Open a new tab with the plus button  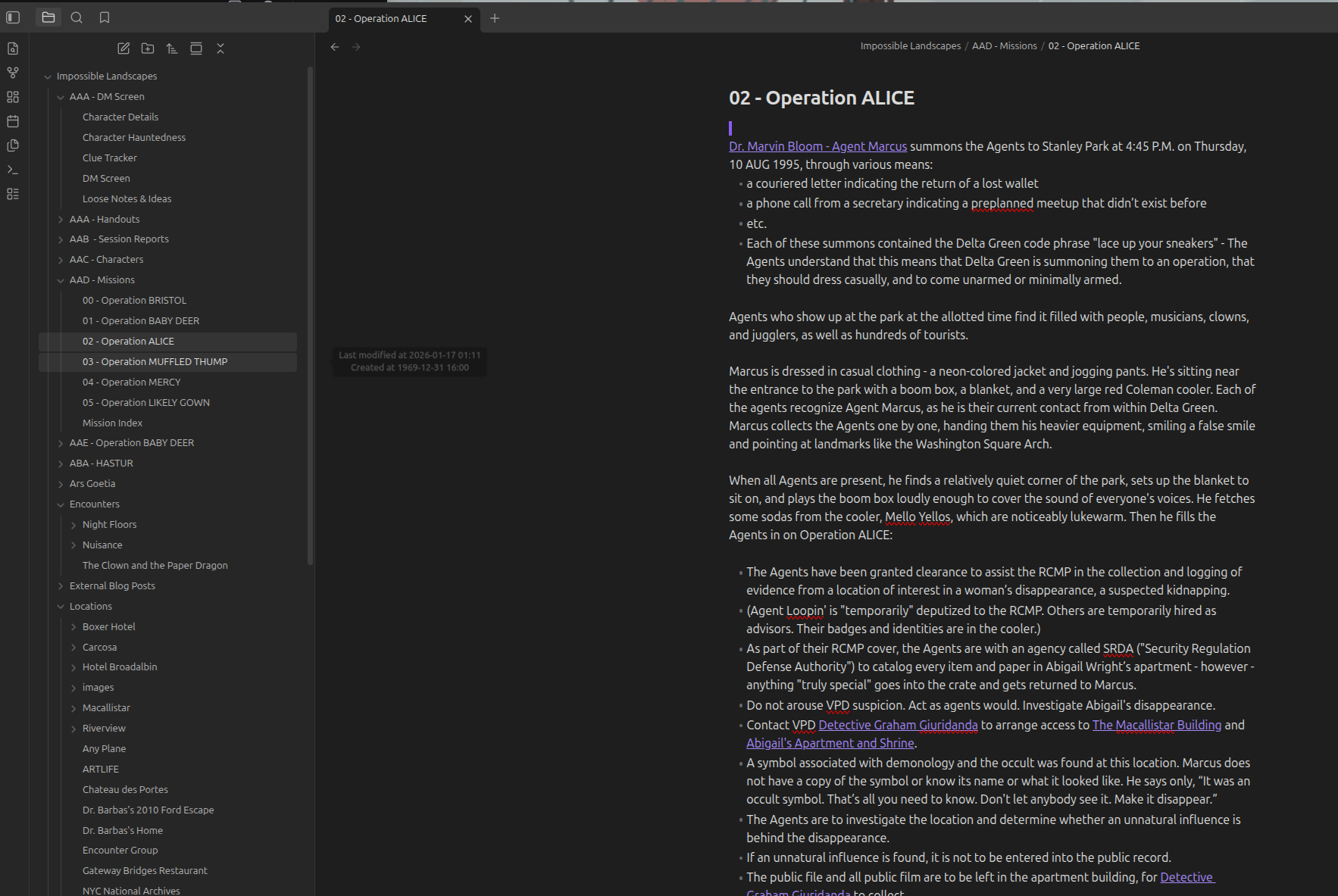[495, 18]
